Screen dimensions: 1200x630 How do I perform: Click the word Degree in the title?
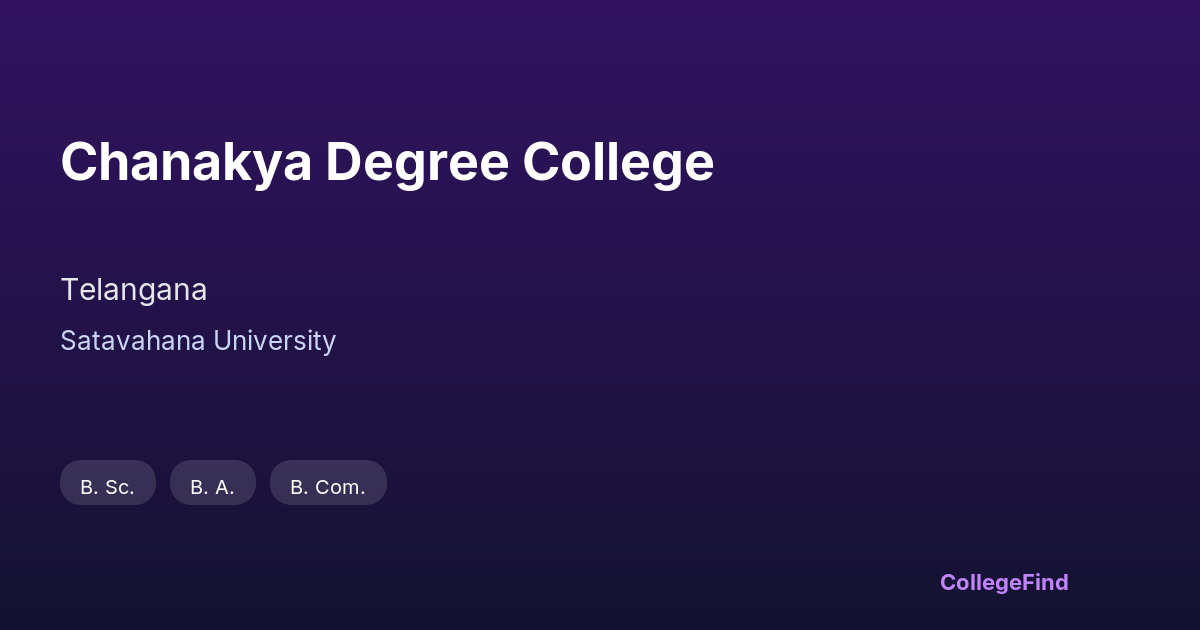point(416,162)
